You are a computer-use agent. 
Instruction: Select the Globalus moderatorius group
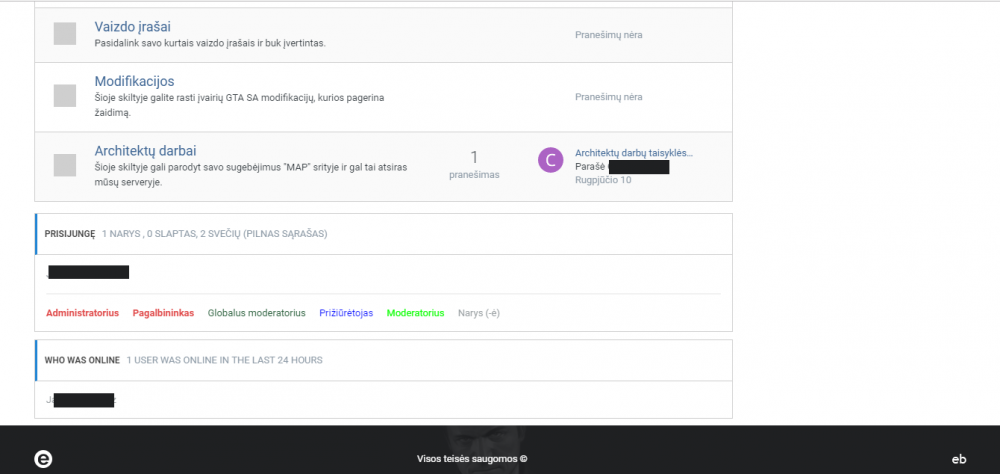[x=256, y=313]
